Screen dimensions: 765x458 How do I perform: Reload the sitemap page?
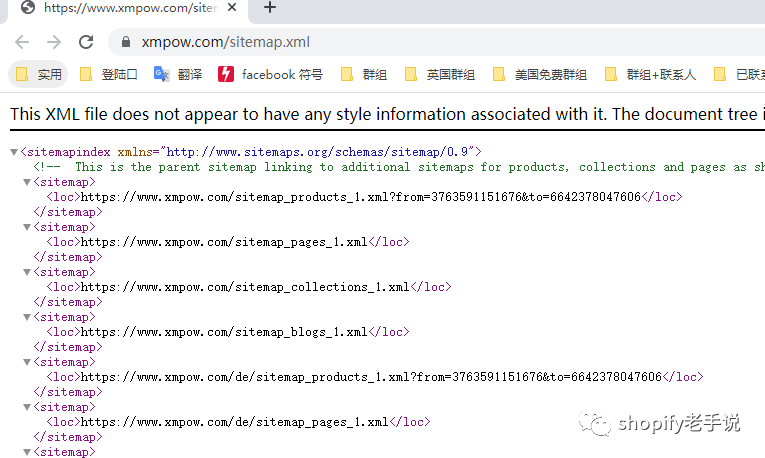coord(86,42)
